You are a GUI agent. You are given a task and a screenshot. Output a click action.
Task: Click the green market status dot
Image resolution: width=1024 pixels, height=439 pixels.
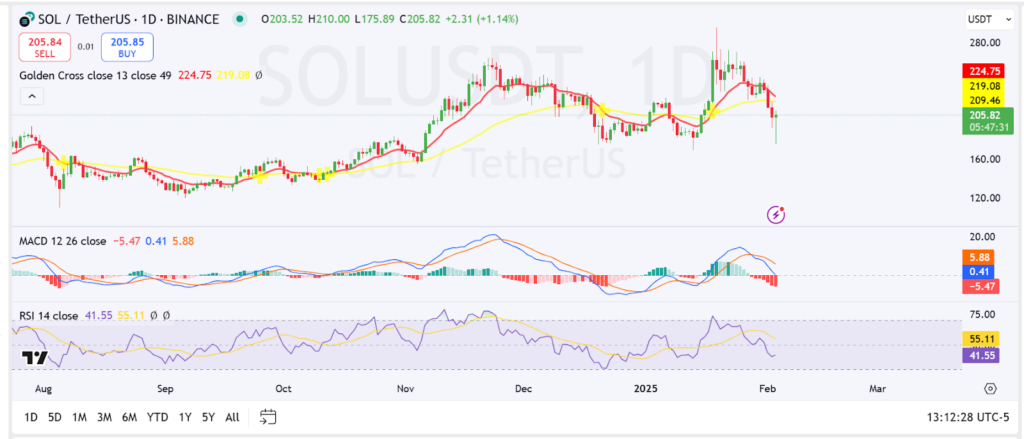point(240,19)
